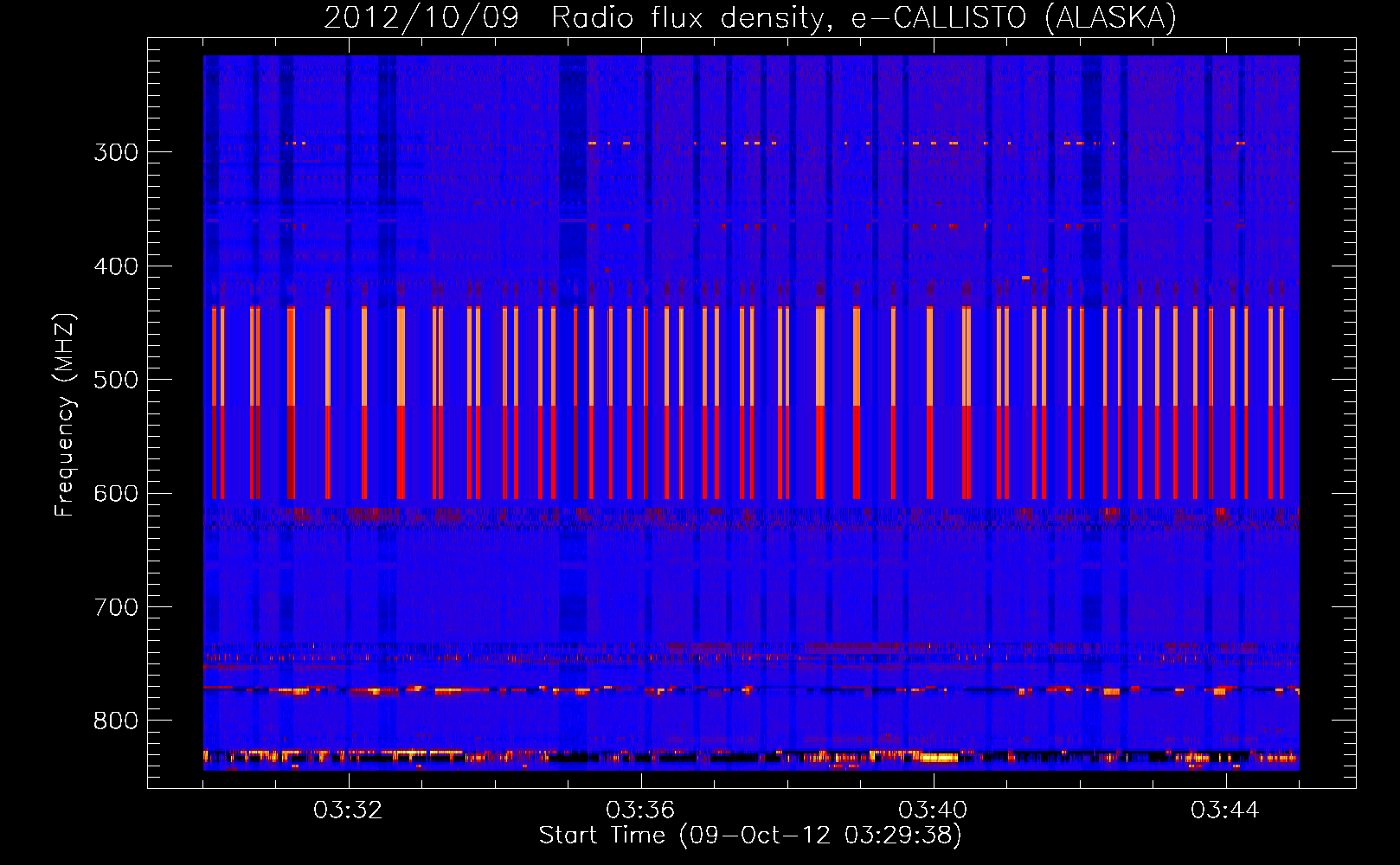
Task: Select the 800 frequency tick label
Action: click(116, 721)
